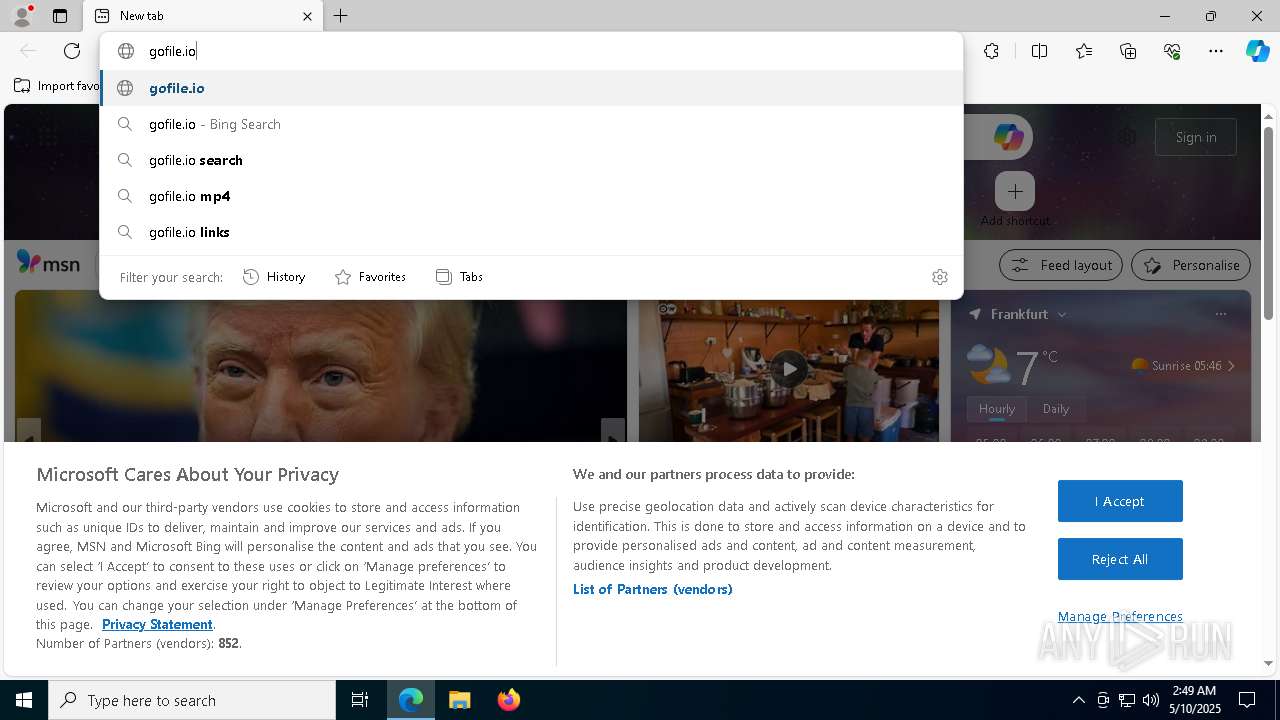Screen dimensions: 1280x720
Task: Advance Sunrise 05:46 weather info arrow
Action: point(1231,366)
